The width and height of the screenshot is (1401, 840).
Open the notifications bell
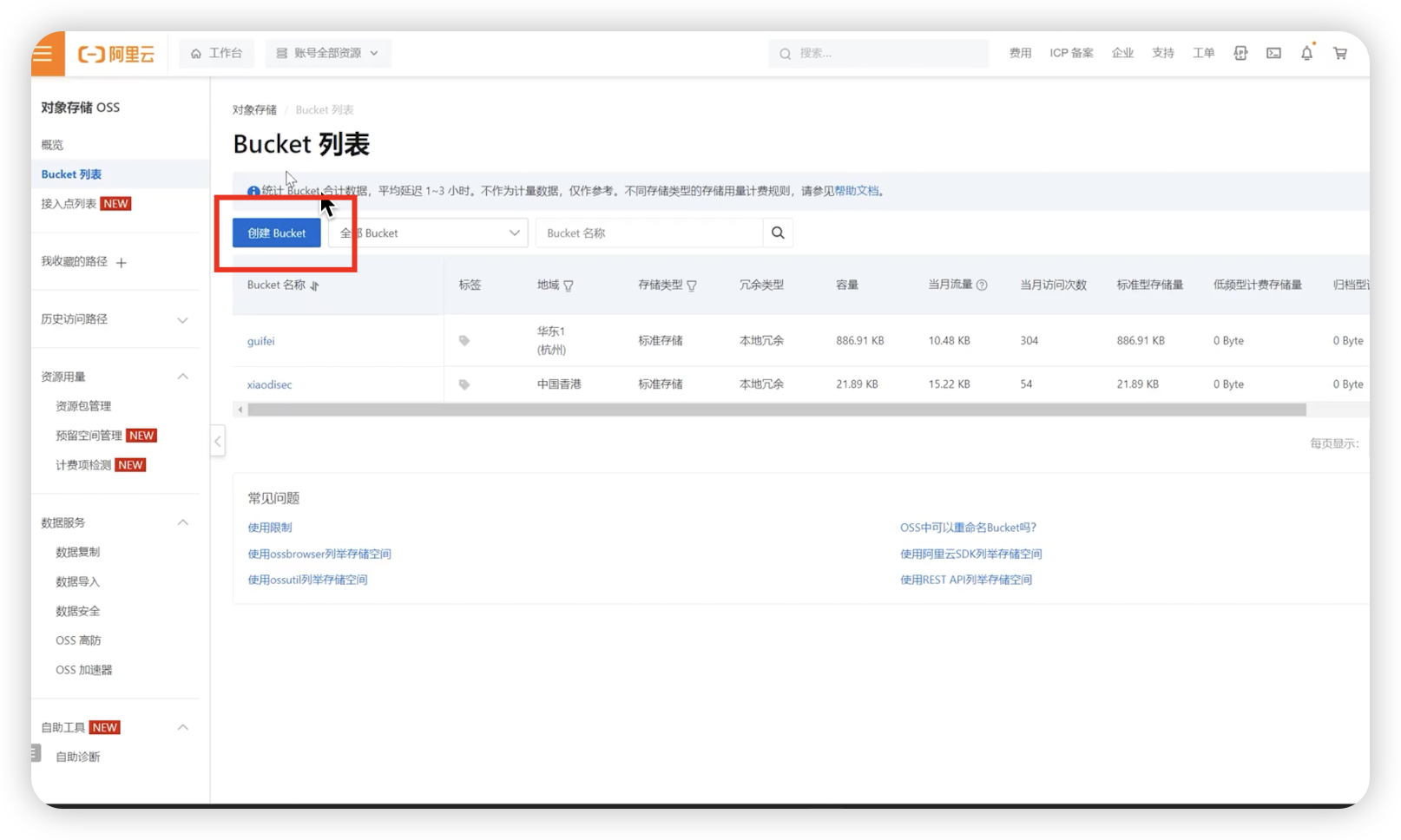pyautogui.click(x=1306, y=53)
